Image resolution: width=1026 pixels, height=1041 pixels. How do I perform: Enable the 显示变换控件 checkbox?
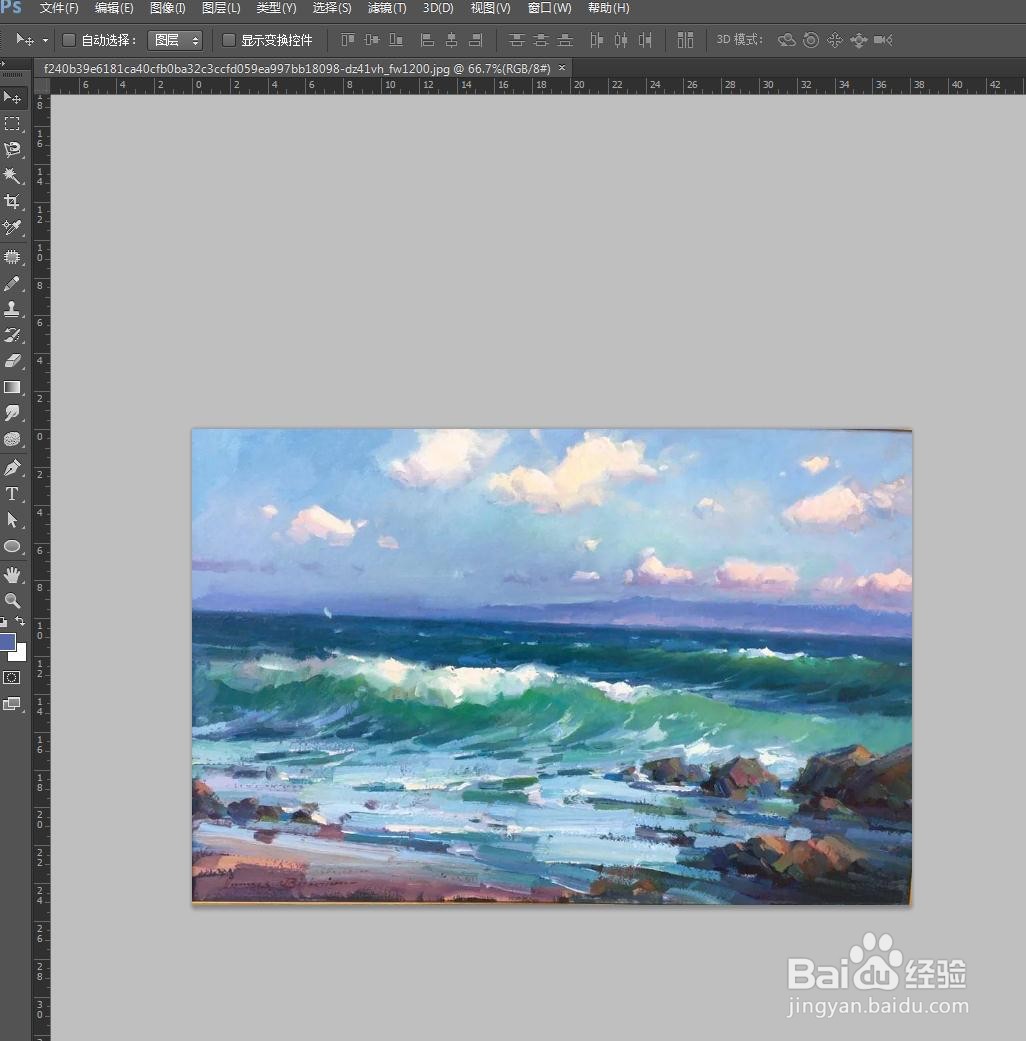coord(228,40)
